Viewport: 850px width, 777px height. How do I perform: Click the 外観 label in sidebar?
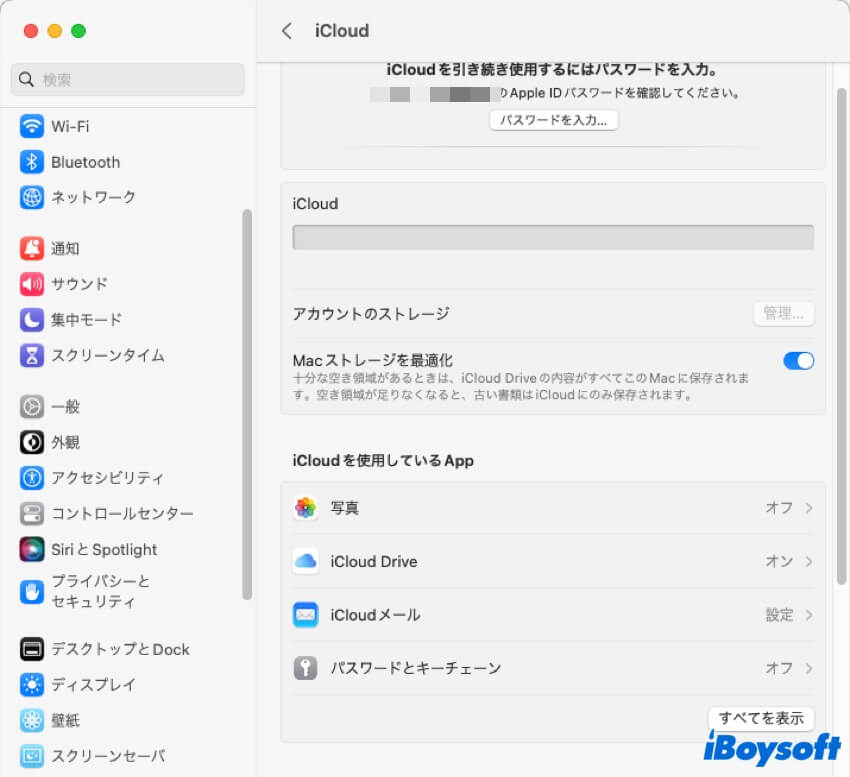pyautogui.click(x=66, y=442)
